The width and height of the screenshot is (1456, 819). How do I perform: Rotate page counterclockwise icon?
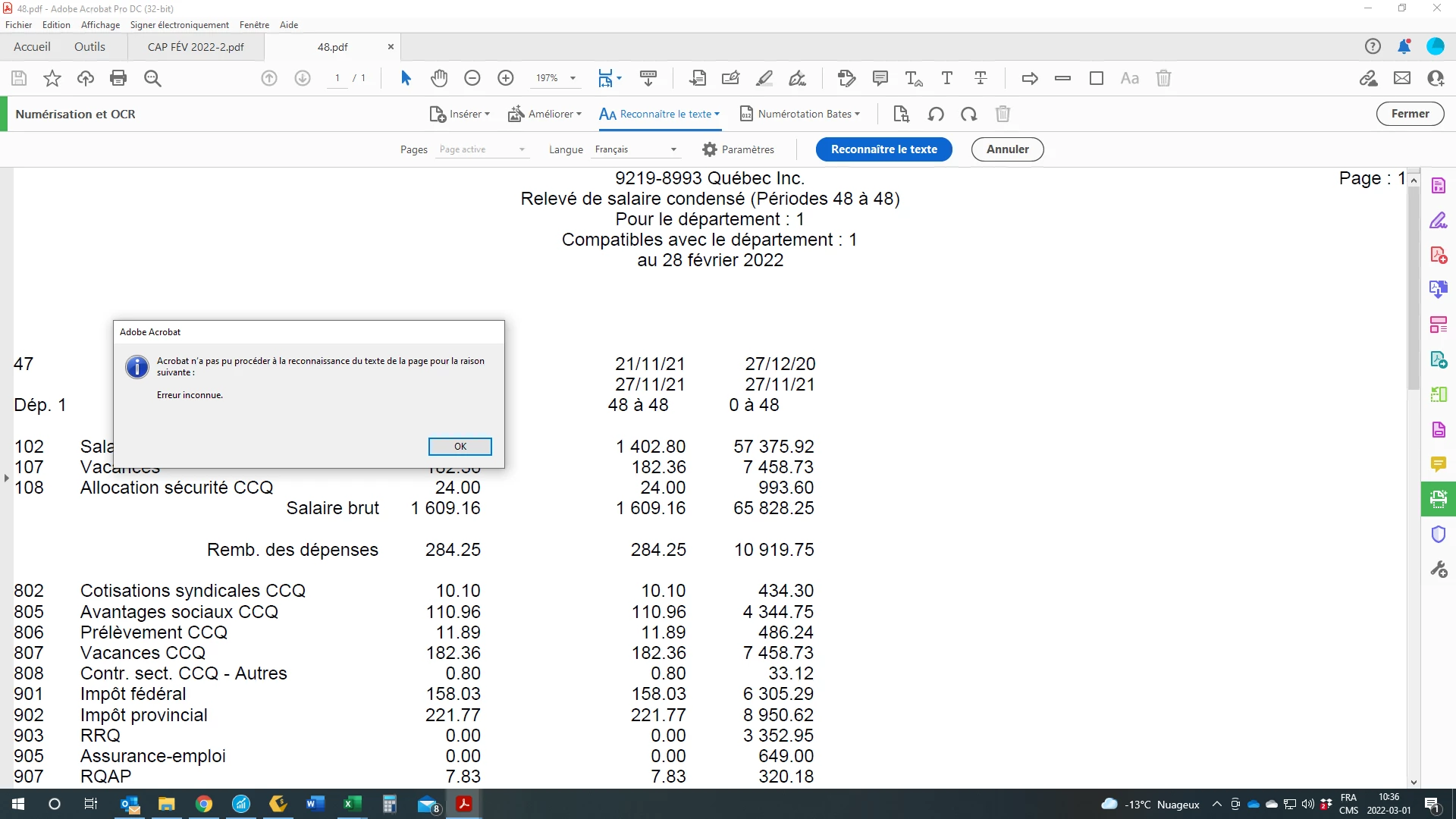click(936, 114)
